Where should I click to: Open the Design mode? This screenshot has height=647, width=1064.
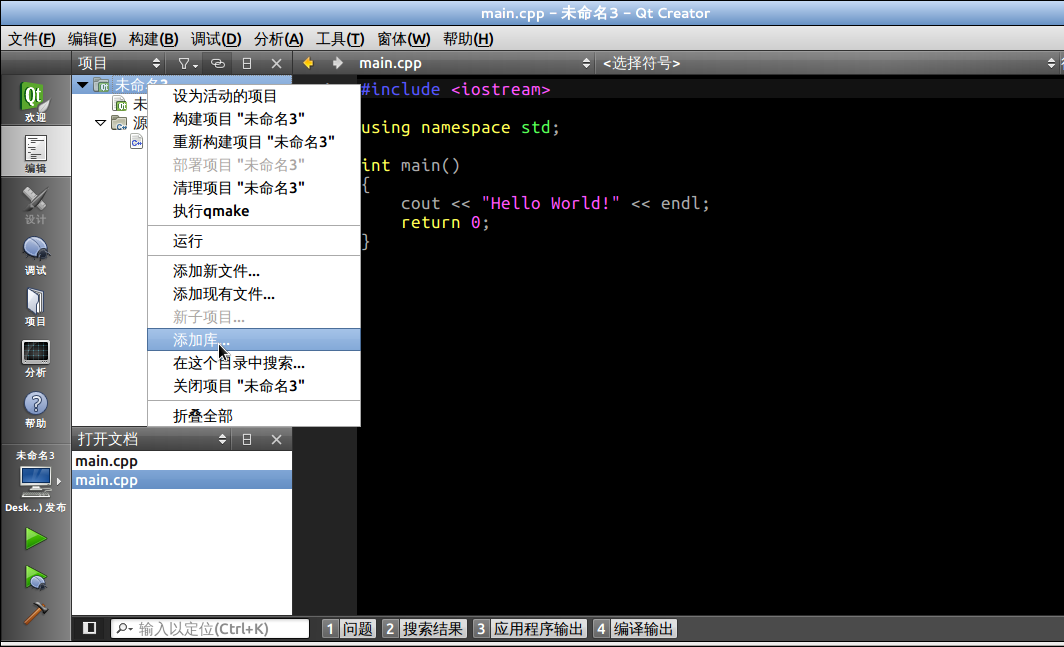[x=35, y=204]
